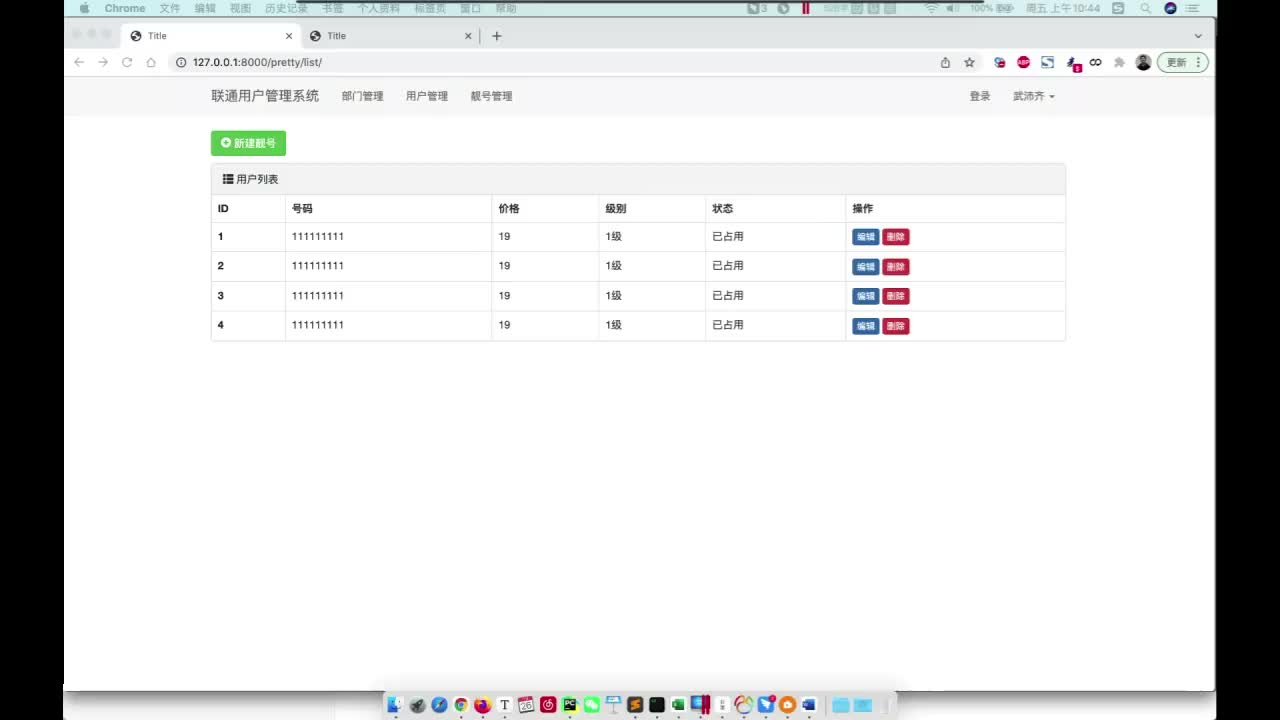1280x720 pixels.
Task: Open the 靓号管理 nav item
Action: [491, 96]
